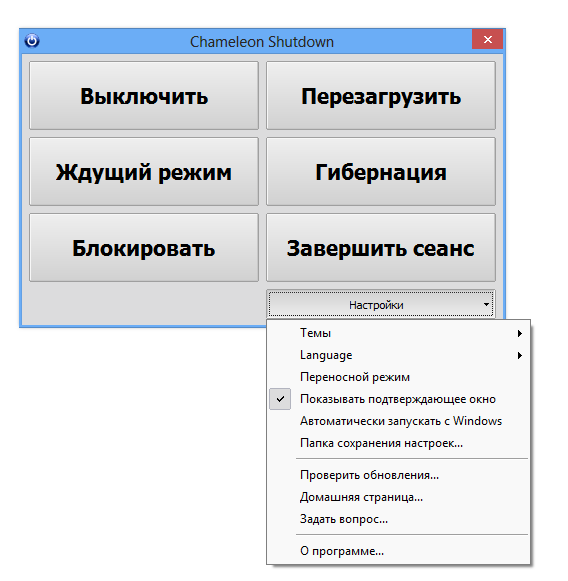This screenshot has width=568, height=581.
Task: Expand the Language submenu
Action: (x=399, y=355)
